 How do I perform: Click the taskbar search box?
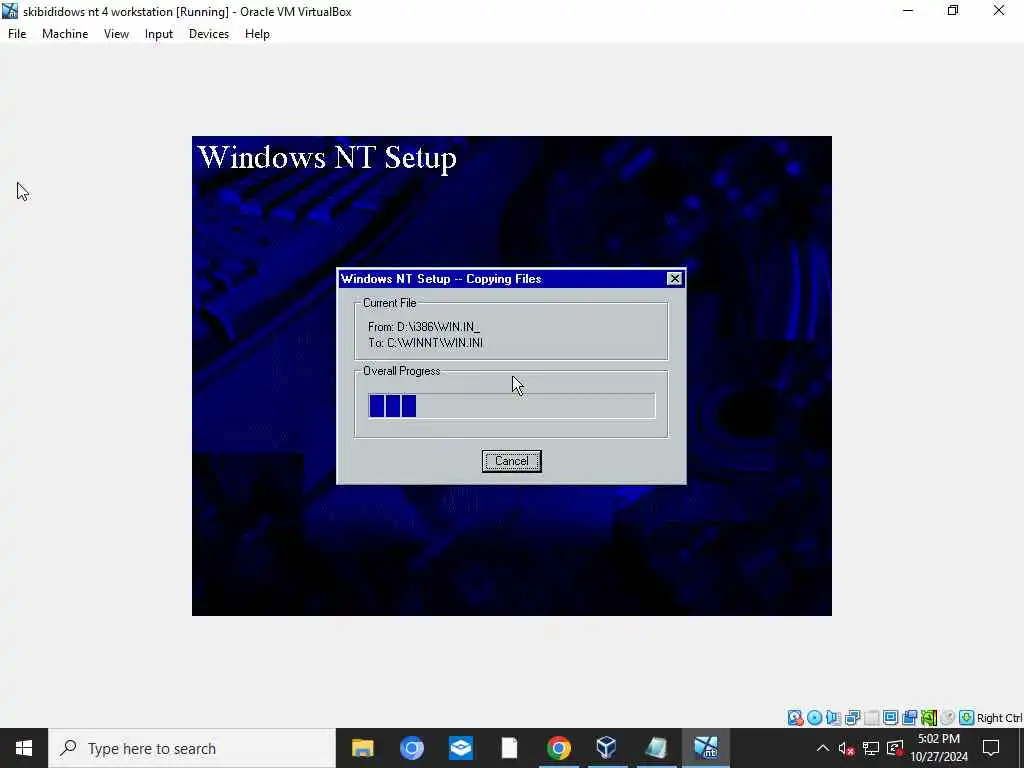(191, 748)
